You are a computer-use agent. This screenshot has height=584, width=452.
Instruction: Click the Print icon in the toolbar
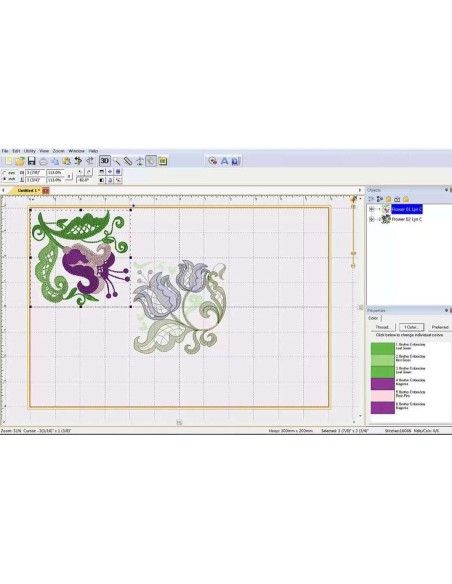pyautogui.click(x=43, y=161)
